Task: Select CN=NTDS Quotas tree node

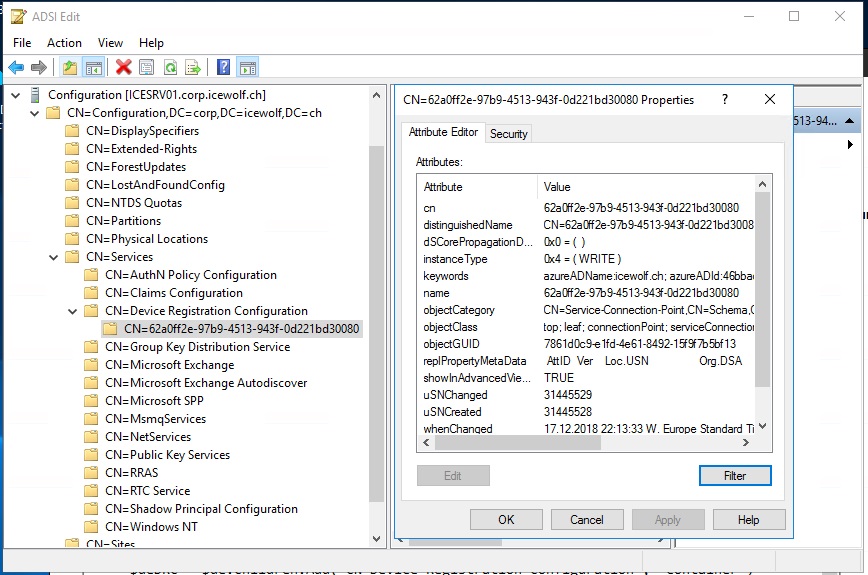Action: (x=134, y=203)
